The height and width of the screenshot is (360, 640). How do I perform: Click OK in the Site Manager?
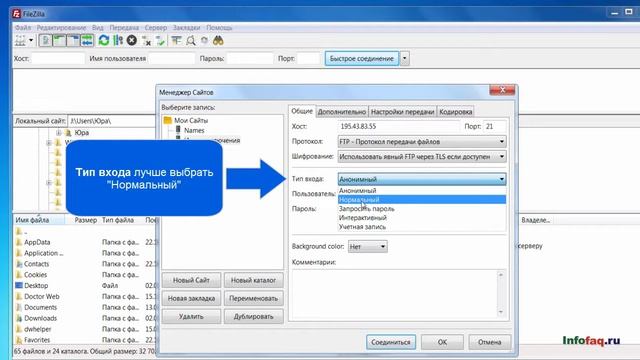point(442,342)
